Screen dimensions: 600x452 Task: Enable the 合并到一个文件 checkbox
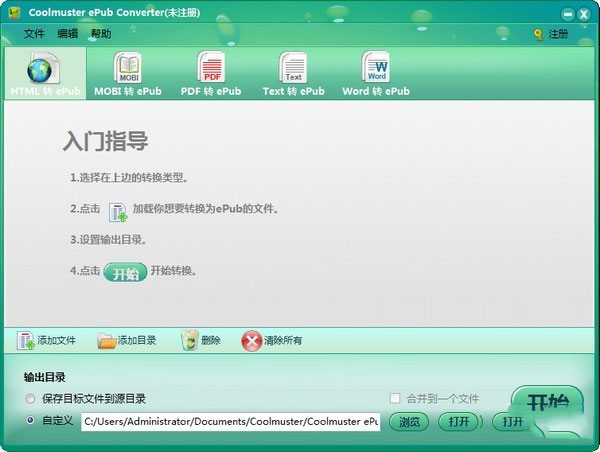[x=395, y=398]
